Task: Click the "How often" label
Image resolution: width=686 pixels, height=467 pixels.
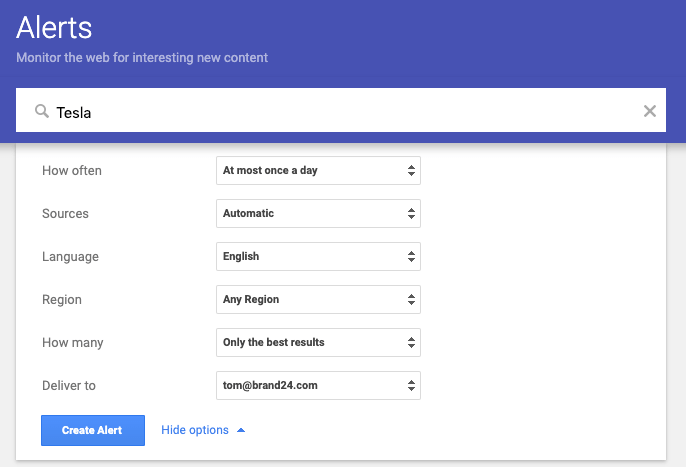Action: click(x=72, y=171)
